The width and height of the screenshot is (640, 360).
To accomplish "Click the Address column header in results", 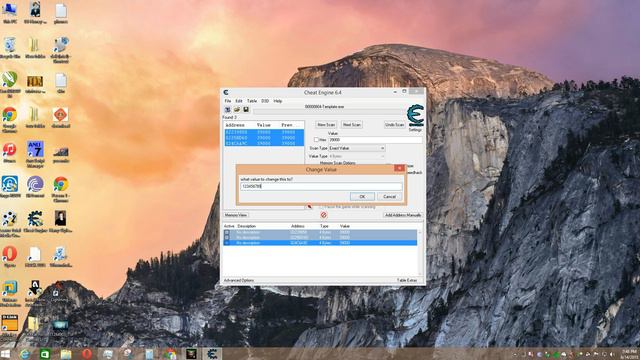I will coord(235,125).
